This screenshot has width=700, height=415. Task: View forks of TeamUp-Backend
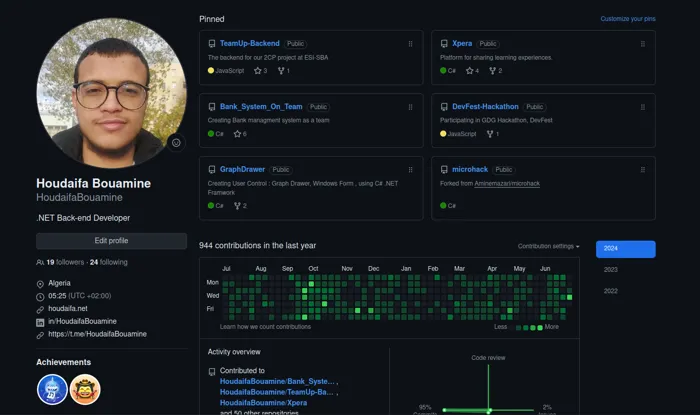coord(284,71)
